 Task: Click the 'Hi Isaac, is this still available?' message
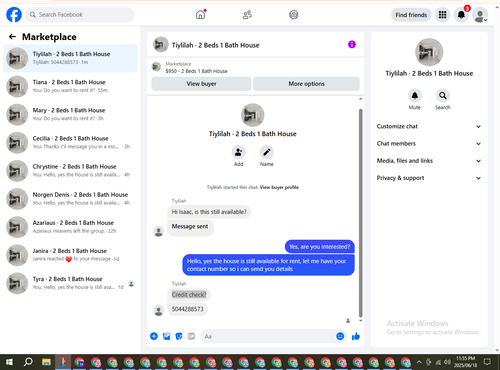coord(209,212)
